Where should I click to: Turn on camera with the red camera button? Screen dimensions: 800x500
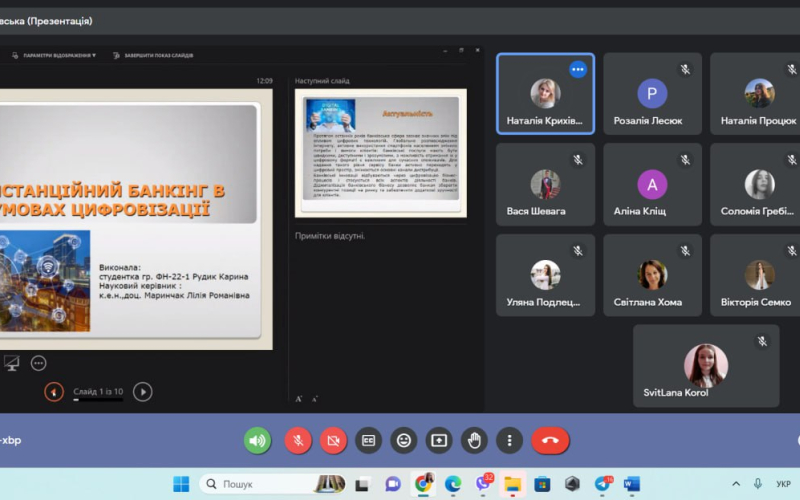pos(333,440)
